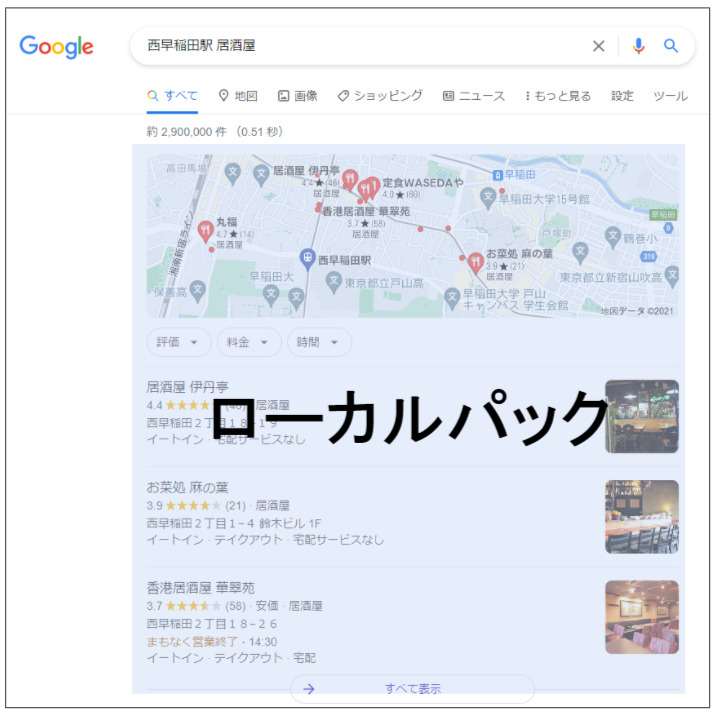Open 設定 settings menu
This screenshot has height=711, width=716.
622,96
